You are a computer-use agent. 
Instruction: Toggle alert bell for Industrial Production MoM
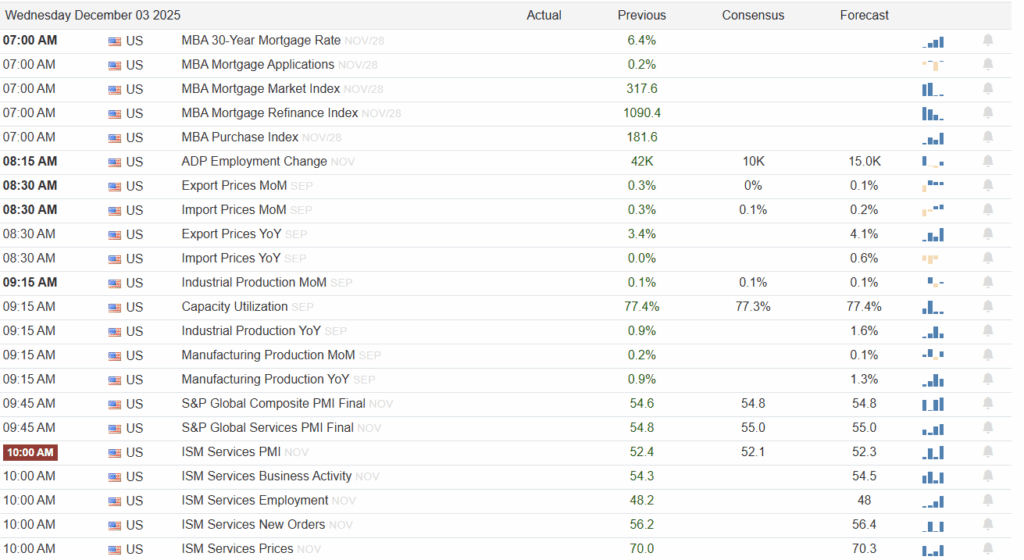click(988, 283)
